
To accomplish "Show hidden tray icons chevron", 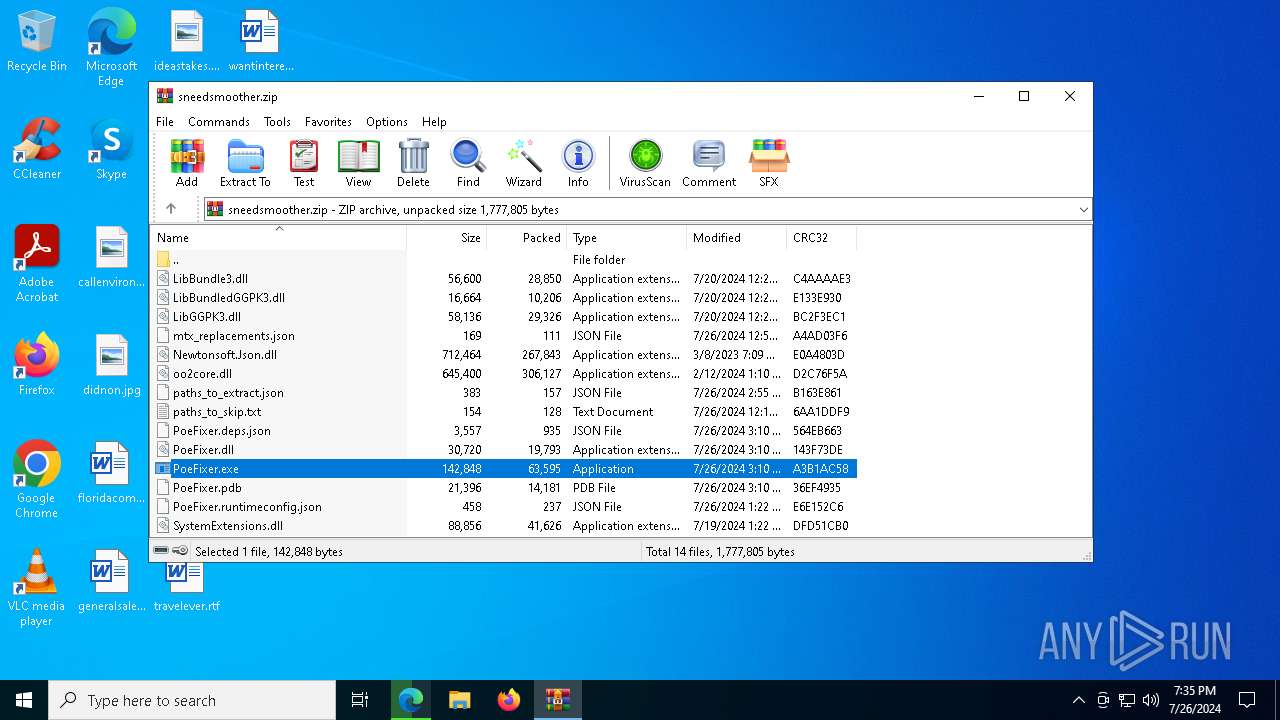I will click(1078, 700).
